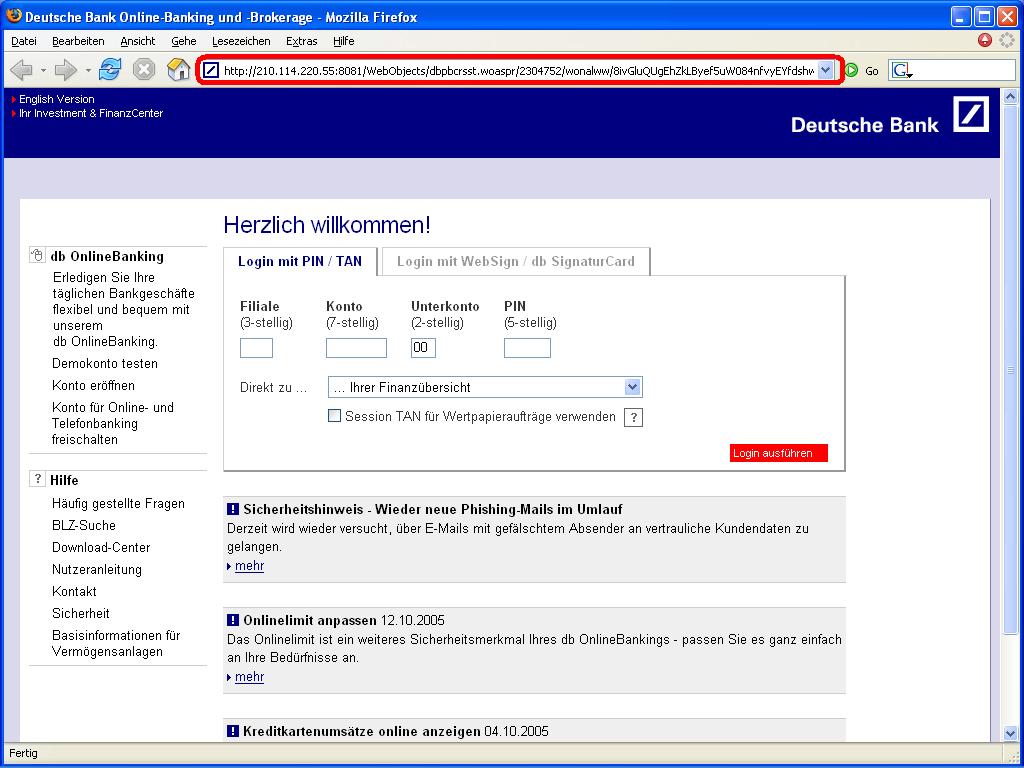1024x768 pixels.
Task: Open the Back button history dropdown arrow
Action: 43,71
